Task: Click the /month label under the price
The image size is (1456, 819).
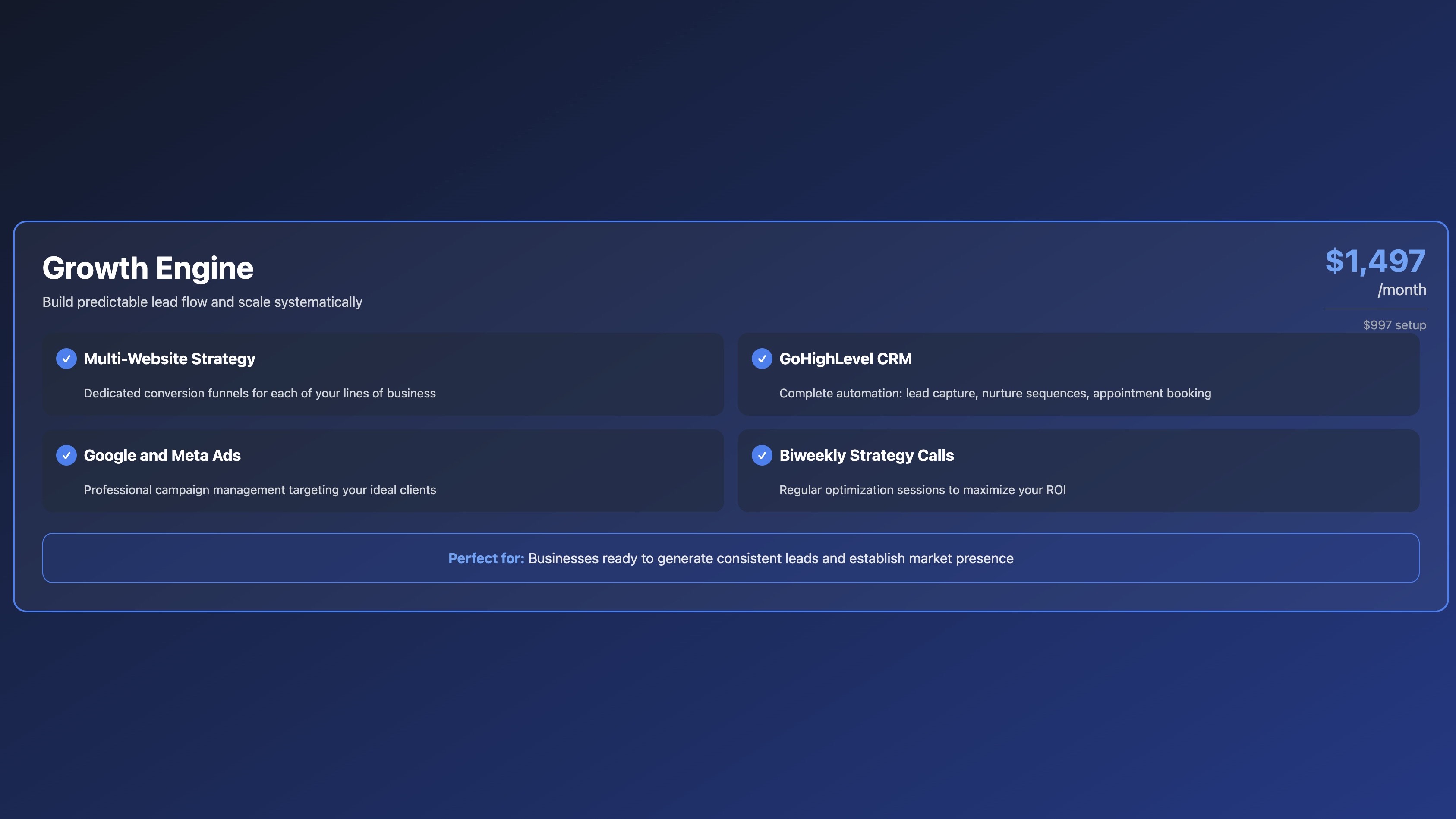Action: click(1402, 290)
